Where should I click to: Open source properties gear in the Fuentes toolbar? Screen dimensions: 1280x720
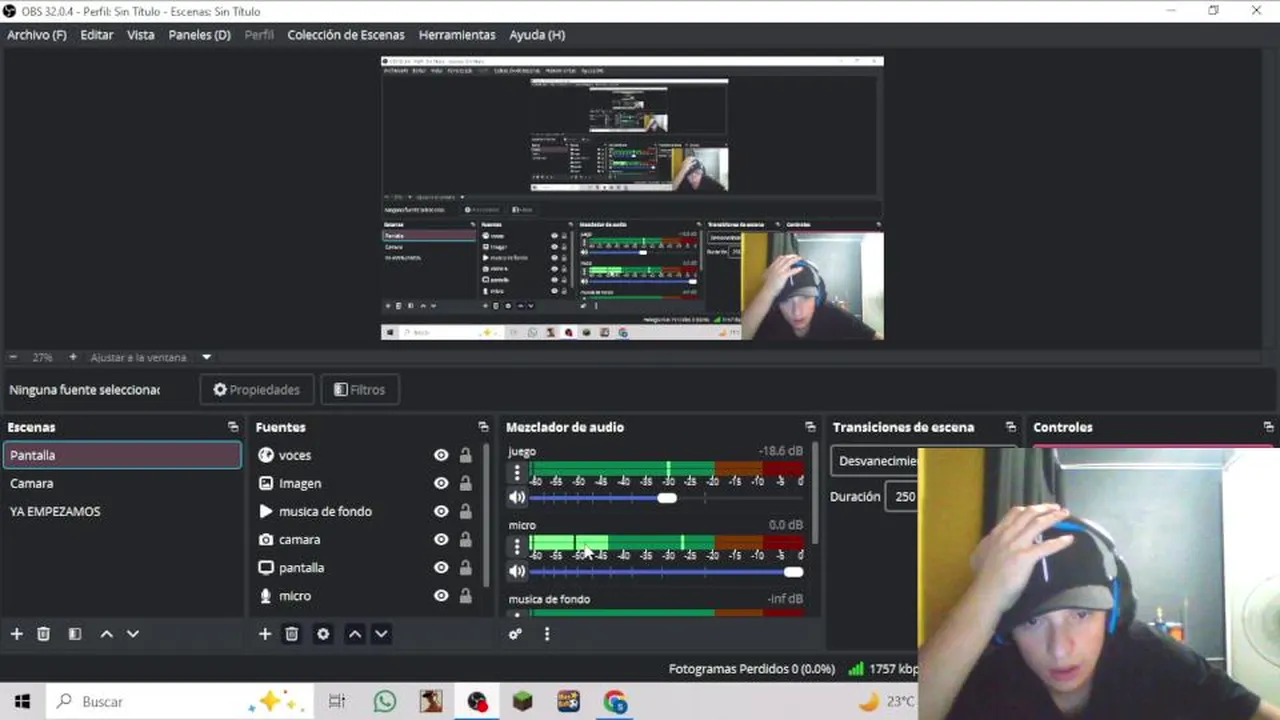pyautogui.click(x=323, y=634)
